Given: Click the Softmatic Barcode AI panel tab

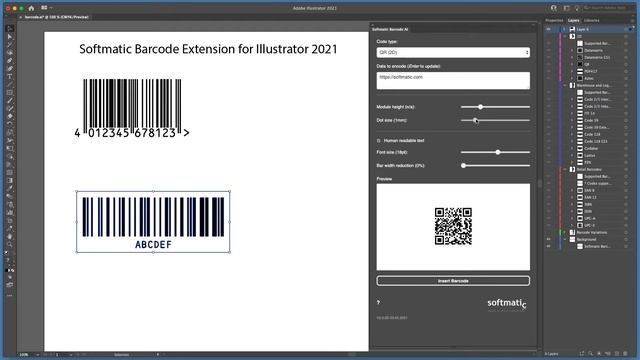Looking at the screenshot, I should tap(390, 29).
